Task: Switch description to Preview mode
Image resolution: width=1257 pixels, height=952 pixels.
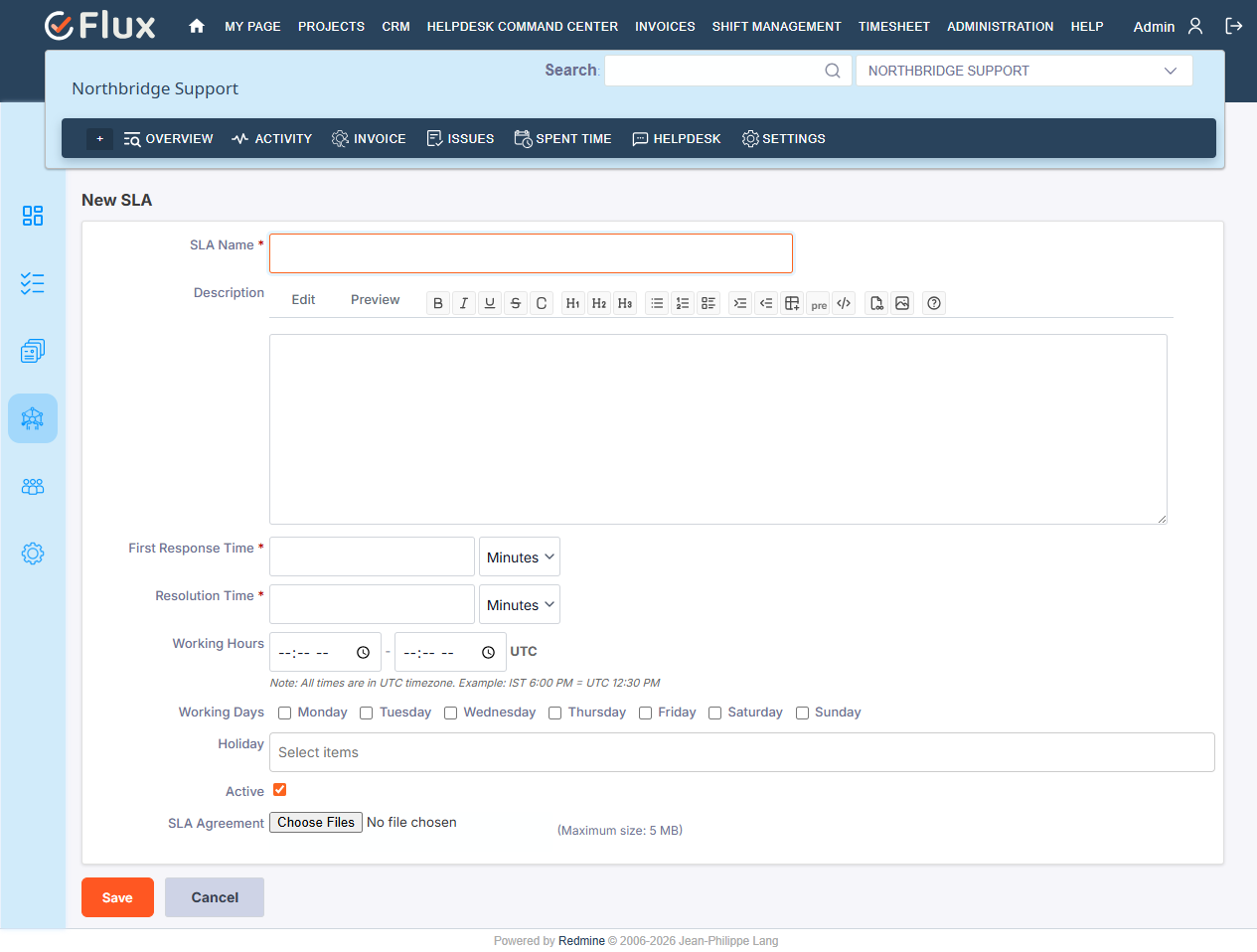Action: (x=375, y=300)
